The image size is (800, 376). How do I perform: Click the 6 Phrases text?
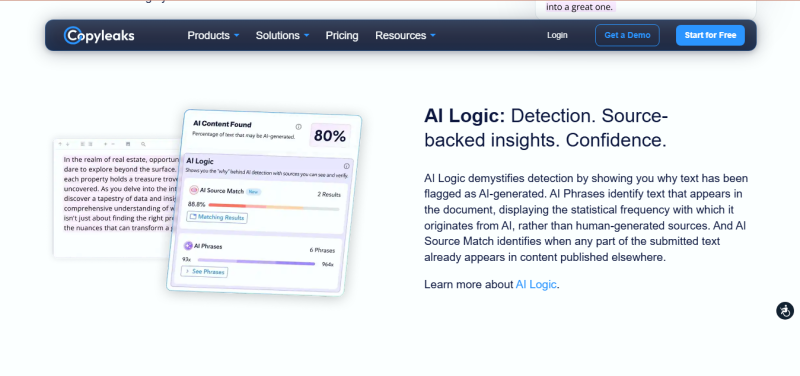coord(322,250)
